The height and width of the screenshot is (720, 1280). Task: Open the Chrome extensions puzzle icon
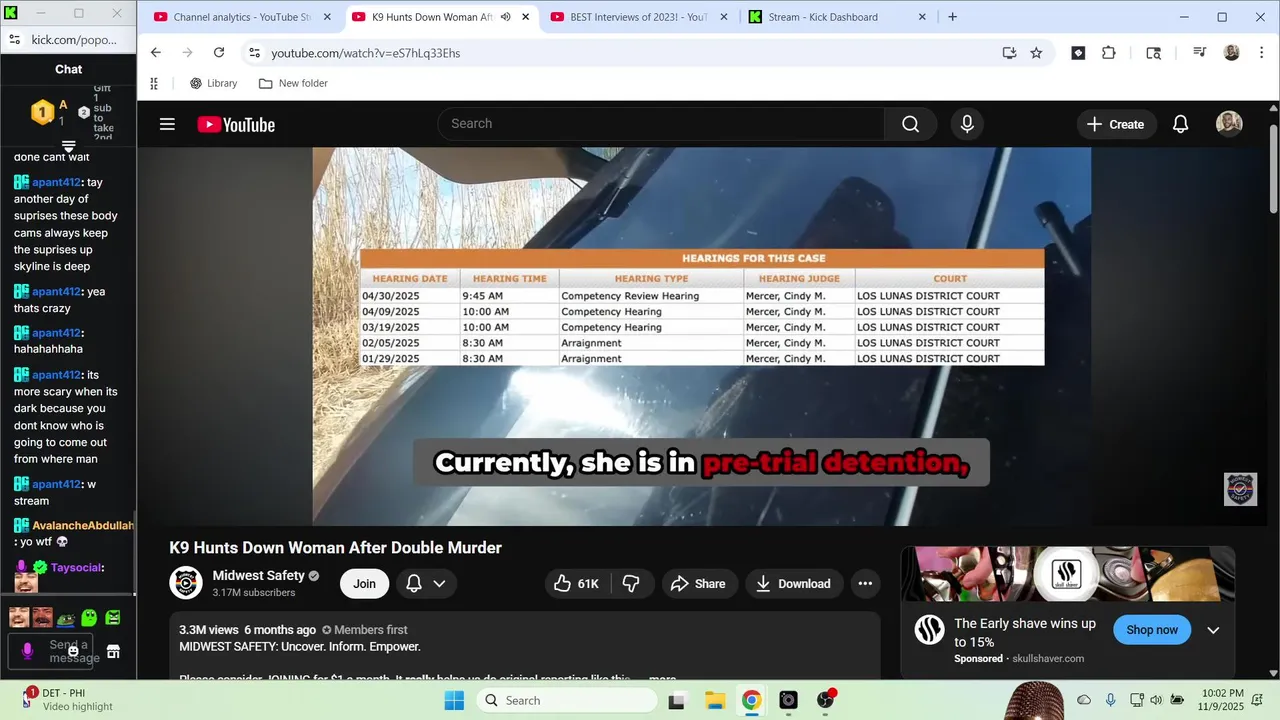[x=1108, y=53]
